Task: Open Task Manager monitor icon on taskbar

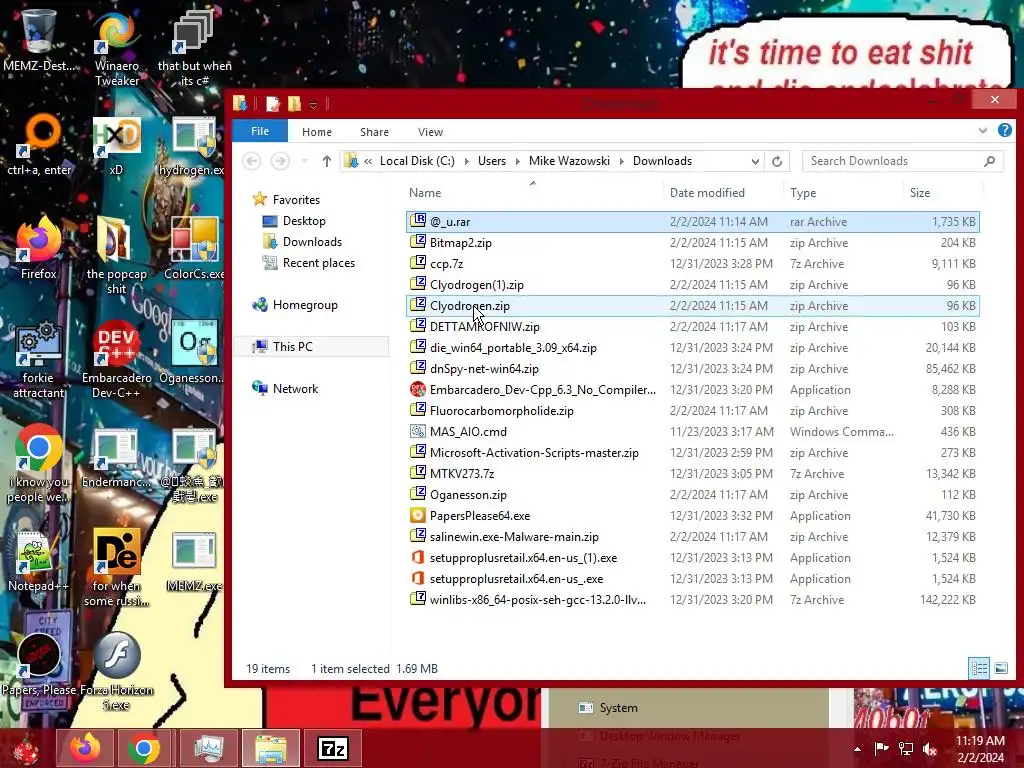Action: point(208,748)
